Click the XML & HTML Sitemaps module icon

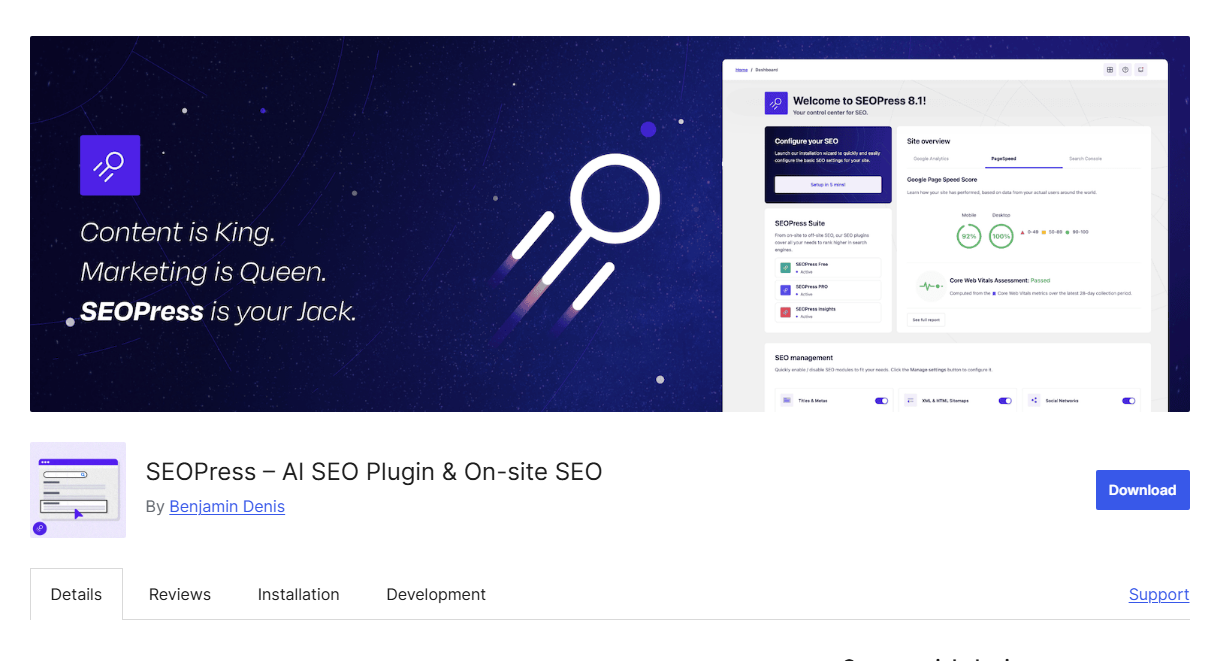click(910, 400)
